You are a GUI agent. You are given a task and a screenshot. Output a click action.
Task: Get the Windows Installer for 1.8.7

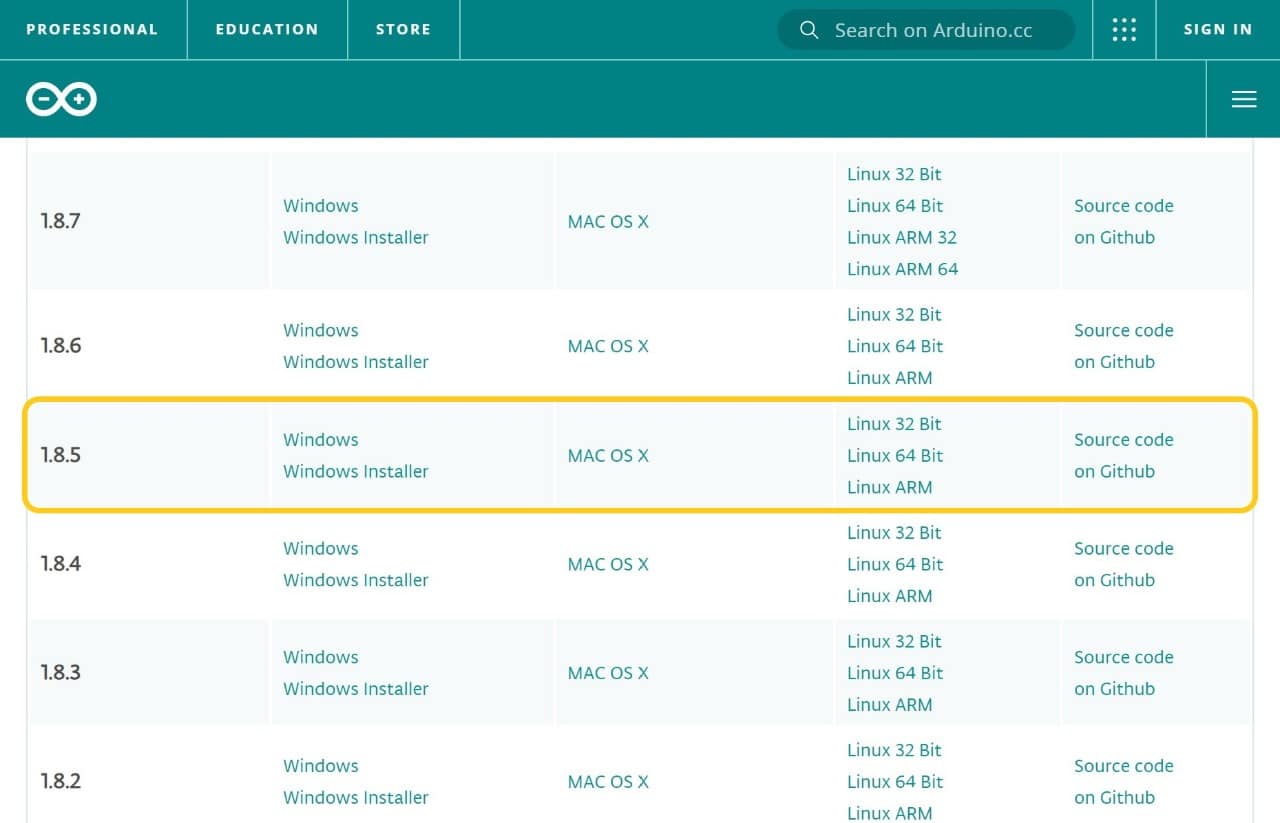[x=355, y=238]
